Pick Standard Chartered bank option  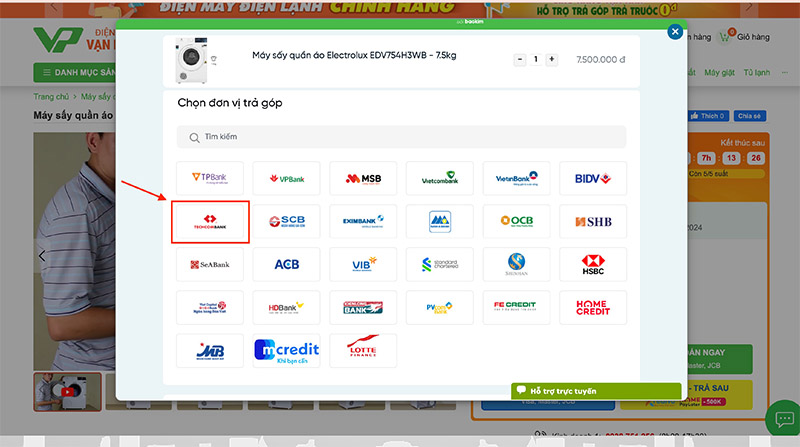point(440,264)
